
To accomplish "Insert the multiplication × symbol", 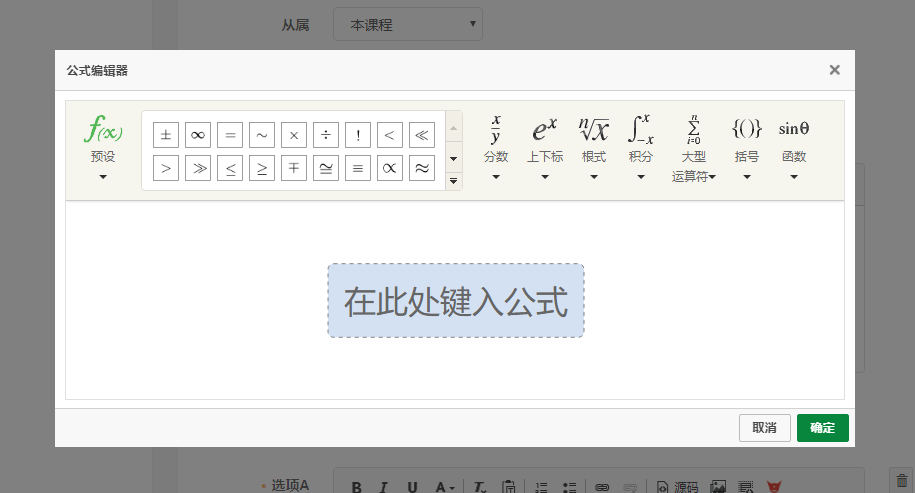I will [x=294, y=135].
